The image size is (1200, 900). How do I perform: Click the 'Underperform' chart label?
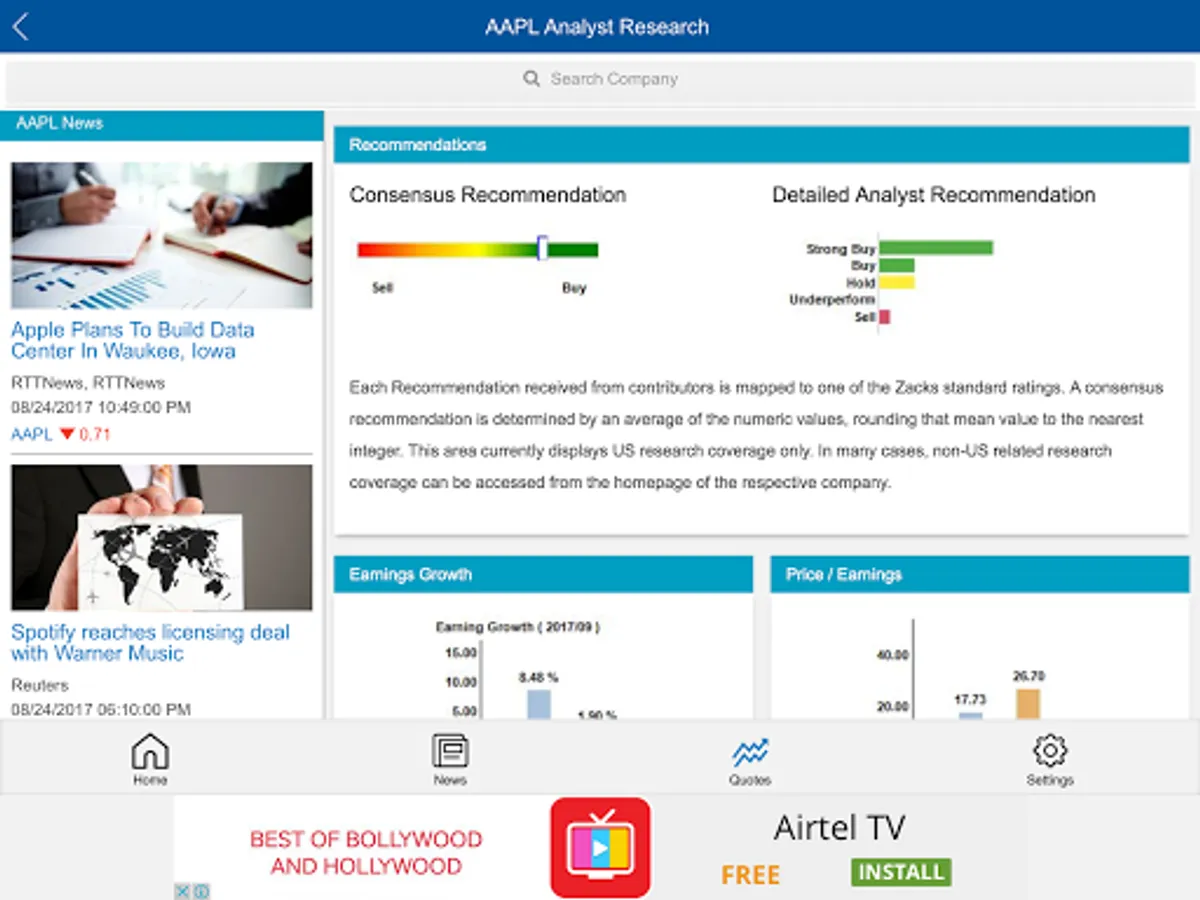pos(832,299)
